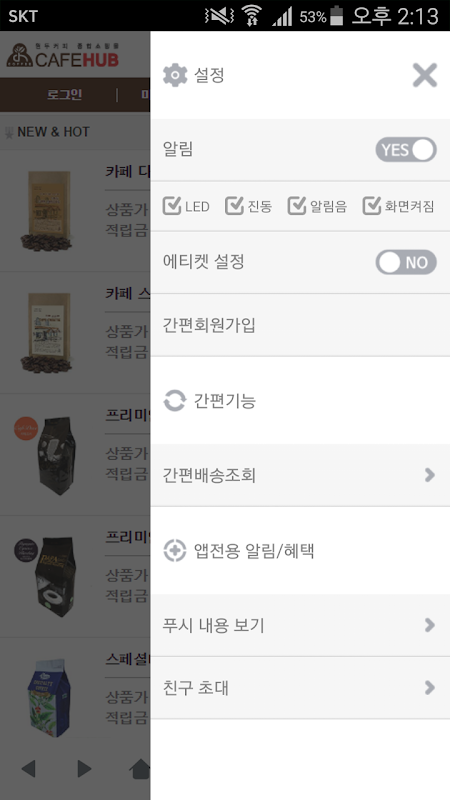Uncheck the 화면켜짐 checkbox
450x800 pixels.
tap(372, 206)
